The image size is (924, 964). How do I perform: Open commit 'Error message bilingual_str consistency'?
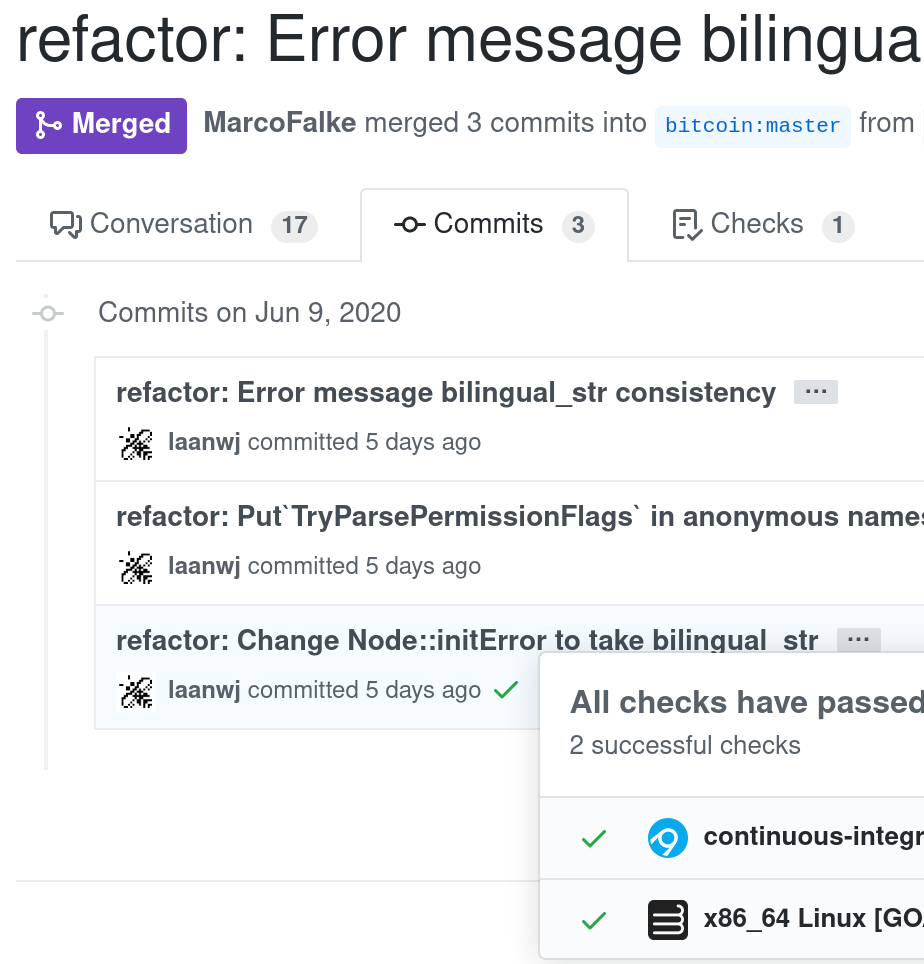click(x=446, y=392)
